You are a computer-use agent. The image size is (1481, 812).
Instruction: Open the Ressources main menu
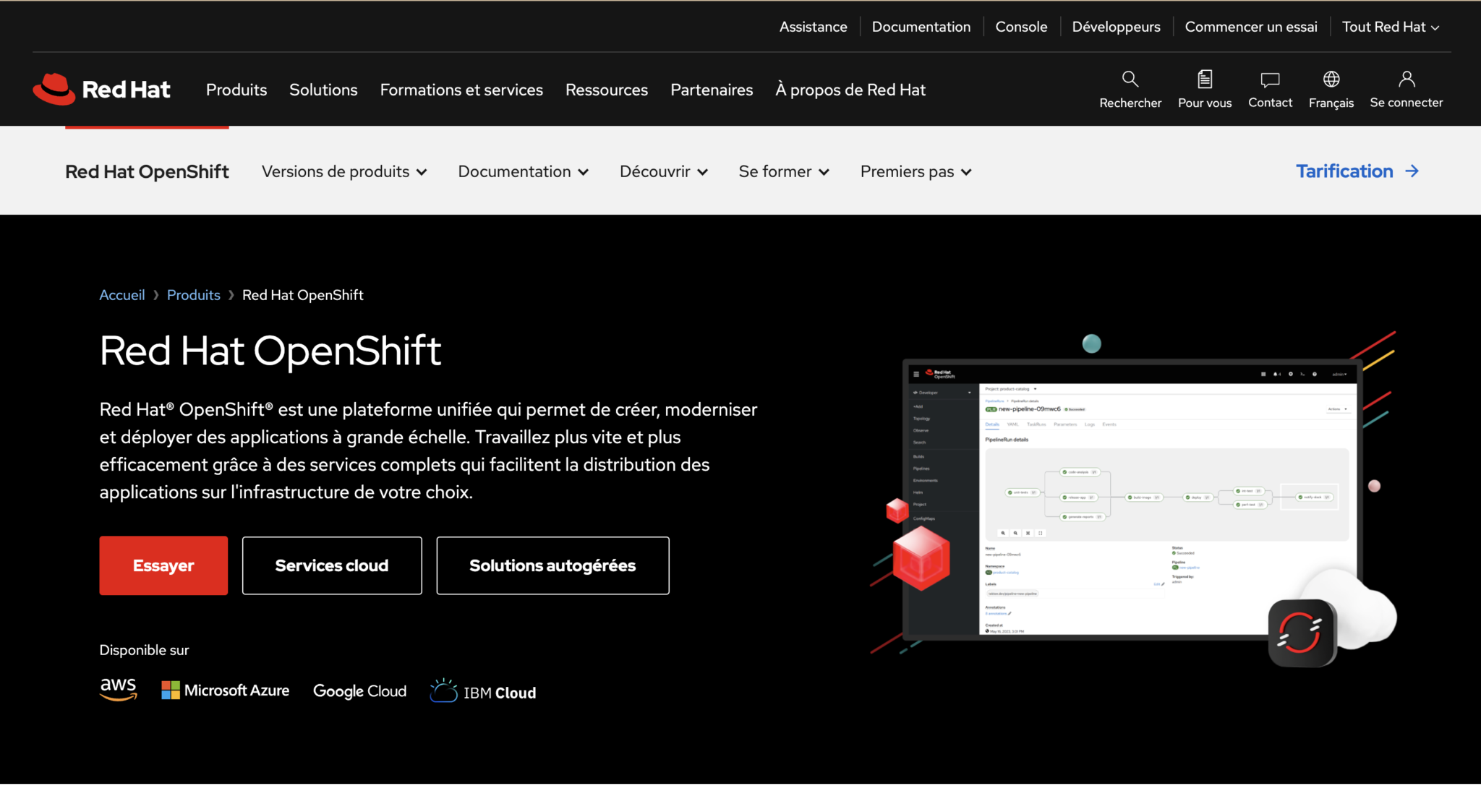pyautogui.click(x=607, y=90)
